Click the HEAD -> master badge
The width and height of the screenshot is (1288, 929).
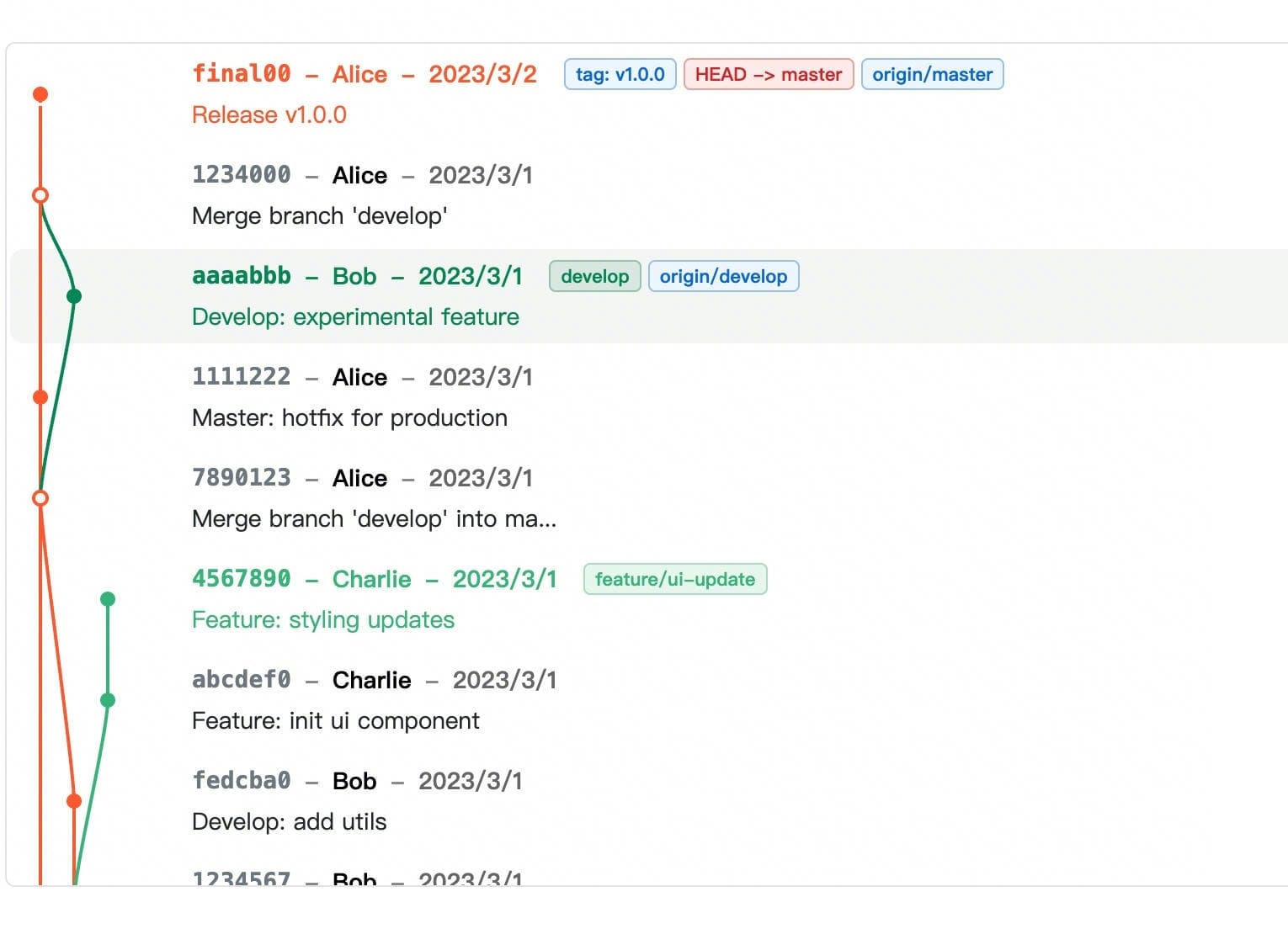[x=768, y=74]
